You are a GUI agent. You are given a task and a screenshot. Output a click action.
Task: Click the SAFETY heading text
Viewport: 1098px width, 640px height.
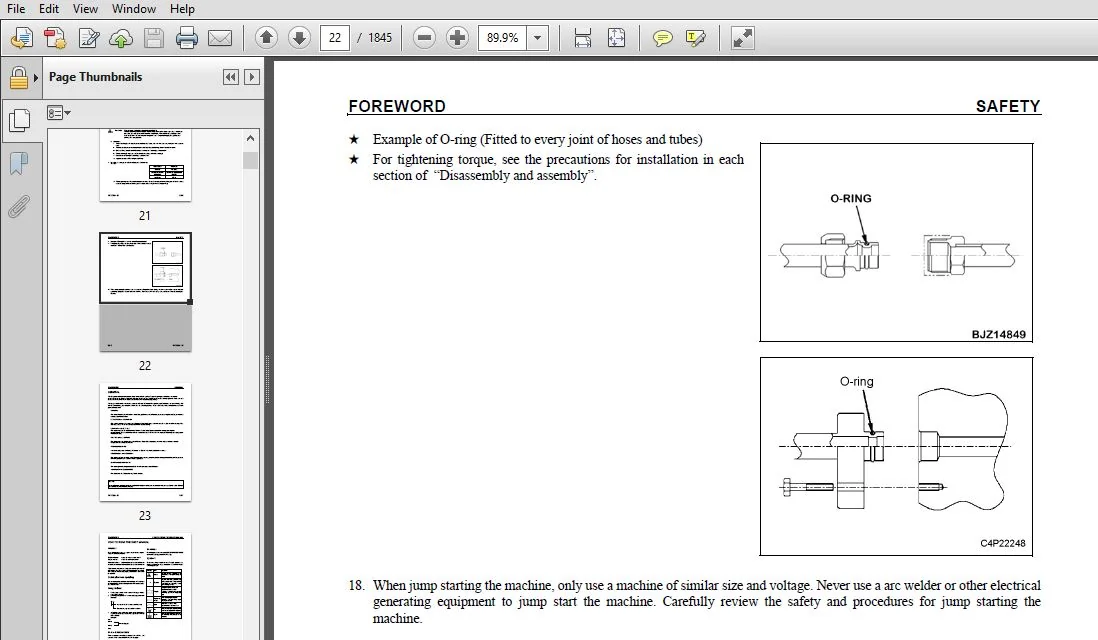tap(1008, 106)
